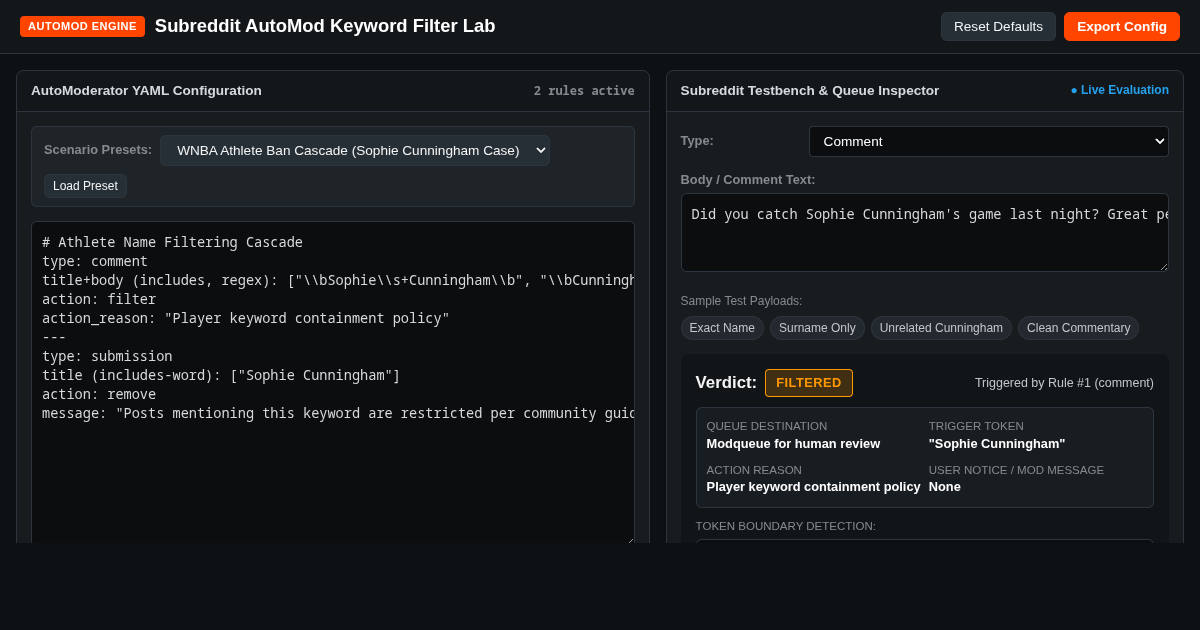
Task: Open the Type dropdown set to Comment
Action: tap(988, 141)
